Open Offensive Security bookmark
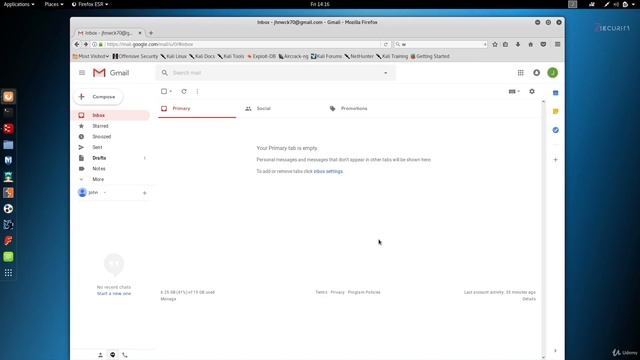 135,56
